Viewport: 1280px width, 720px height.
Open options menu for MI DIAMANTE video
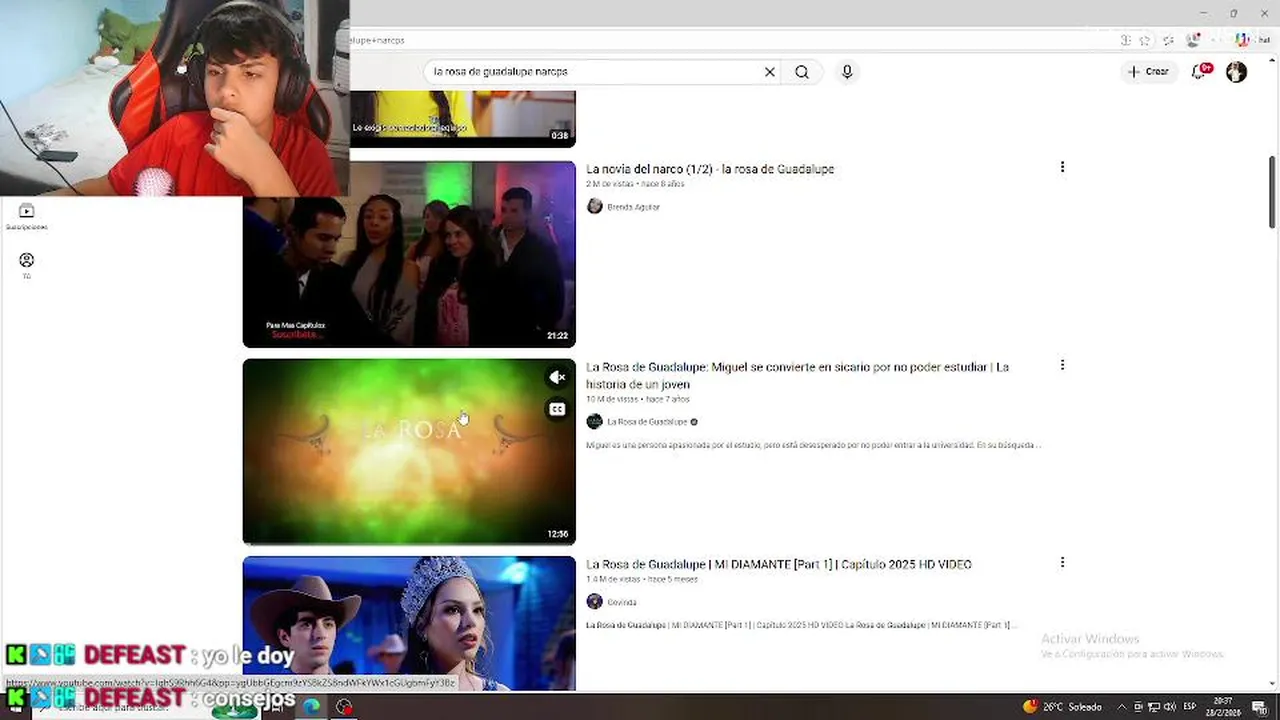(x=1062, y=563)
